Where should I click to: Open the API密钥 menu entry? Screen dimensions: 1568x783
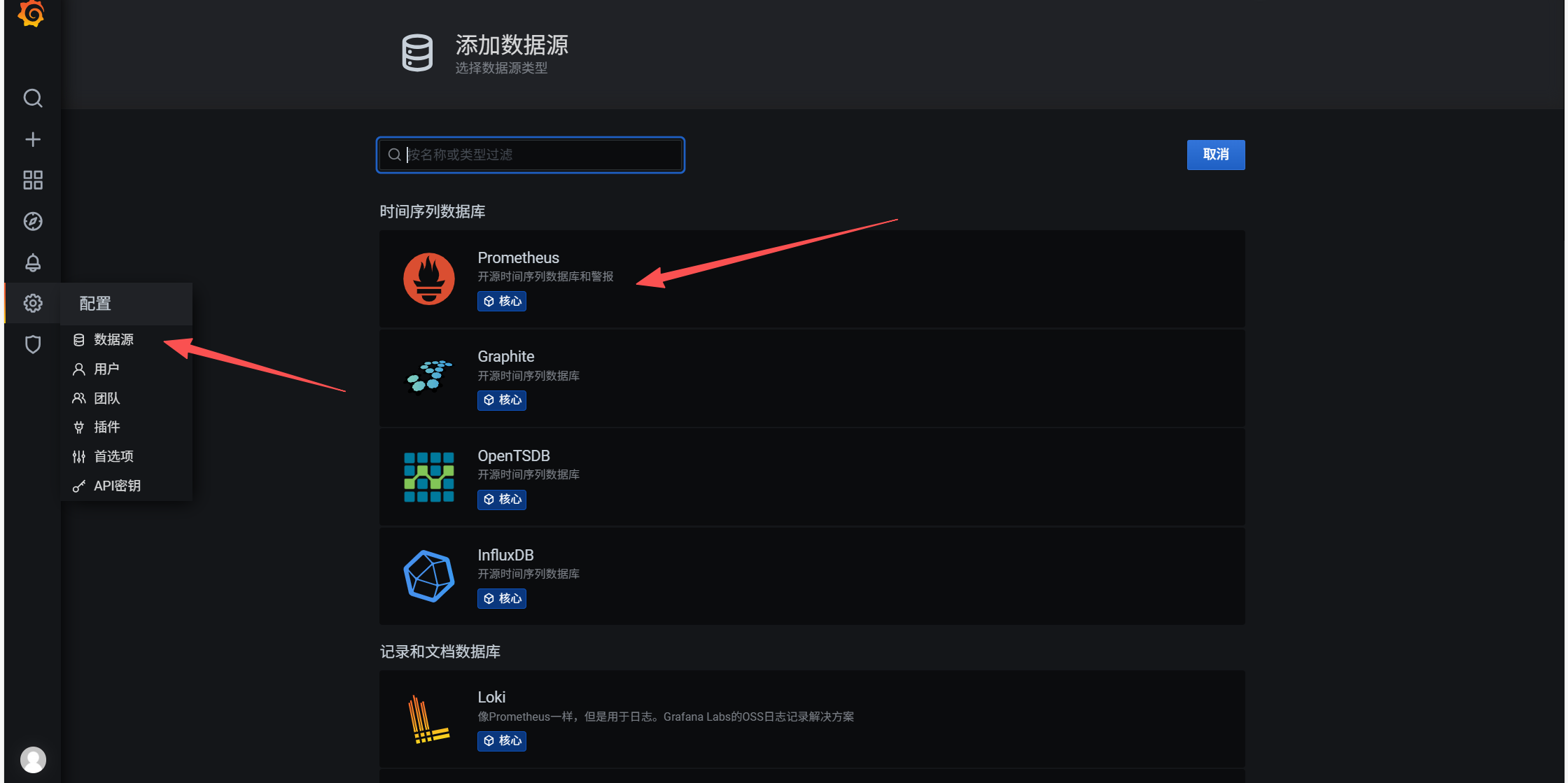[117, 486]
